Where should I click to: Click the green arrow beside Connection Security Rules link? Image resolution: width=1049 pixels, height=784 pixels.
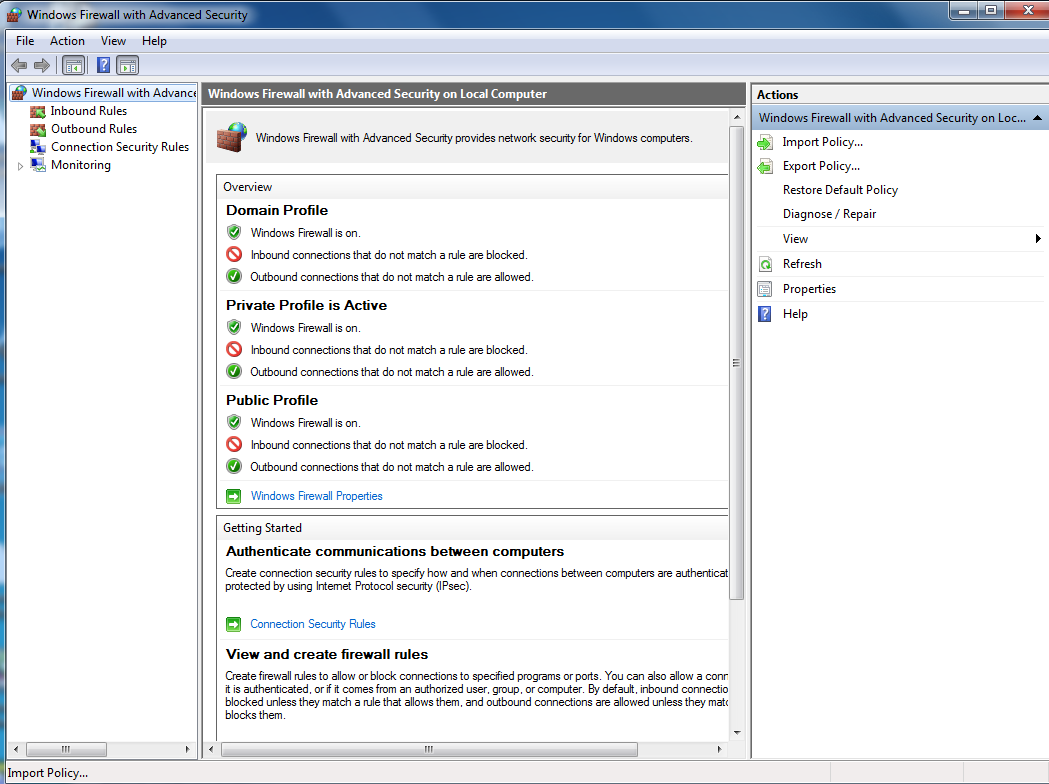[233, 624]
